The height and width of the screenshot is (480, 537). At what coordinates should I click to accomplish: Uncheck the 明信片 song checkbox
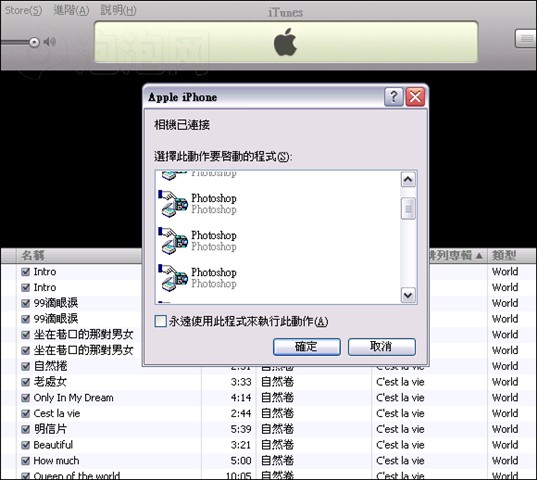[25, 429]
